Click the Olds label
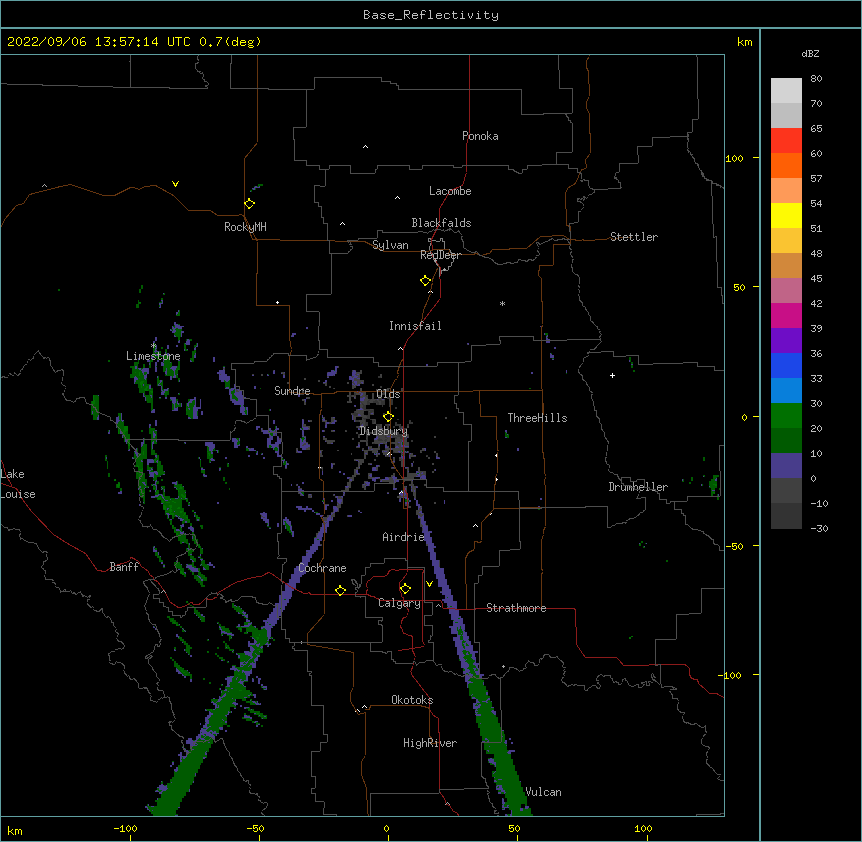Viewport: 862px width, 842px height. [x=388, y=394]
